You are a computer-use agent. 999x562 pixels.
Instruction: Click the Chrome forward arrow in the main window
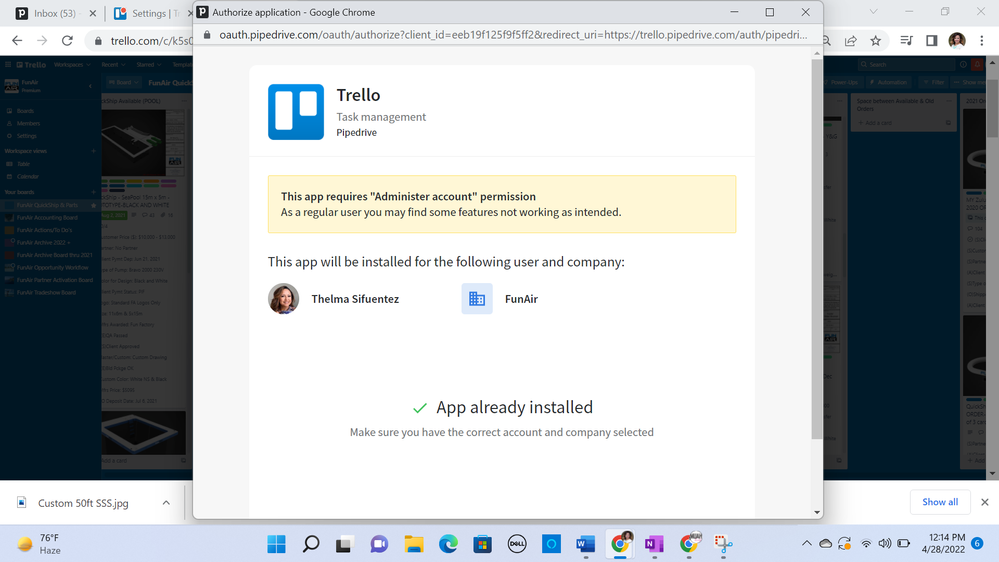[x=42, y=41]
